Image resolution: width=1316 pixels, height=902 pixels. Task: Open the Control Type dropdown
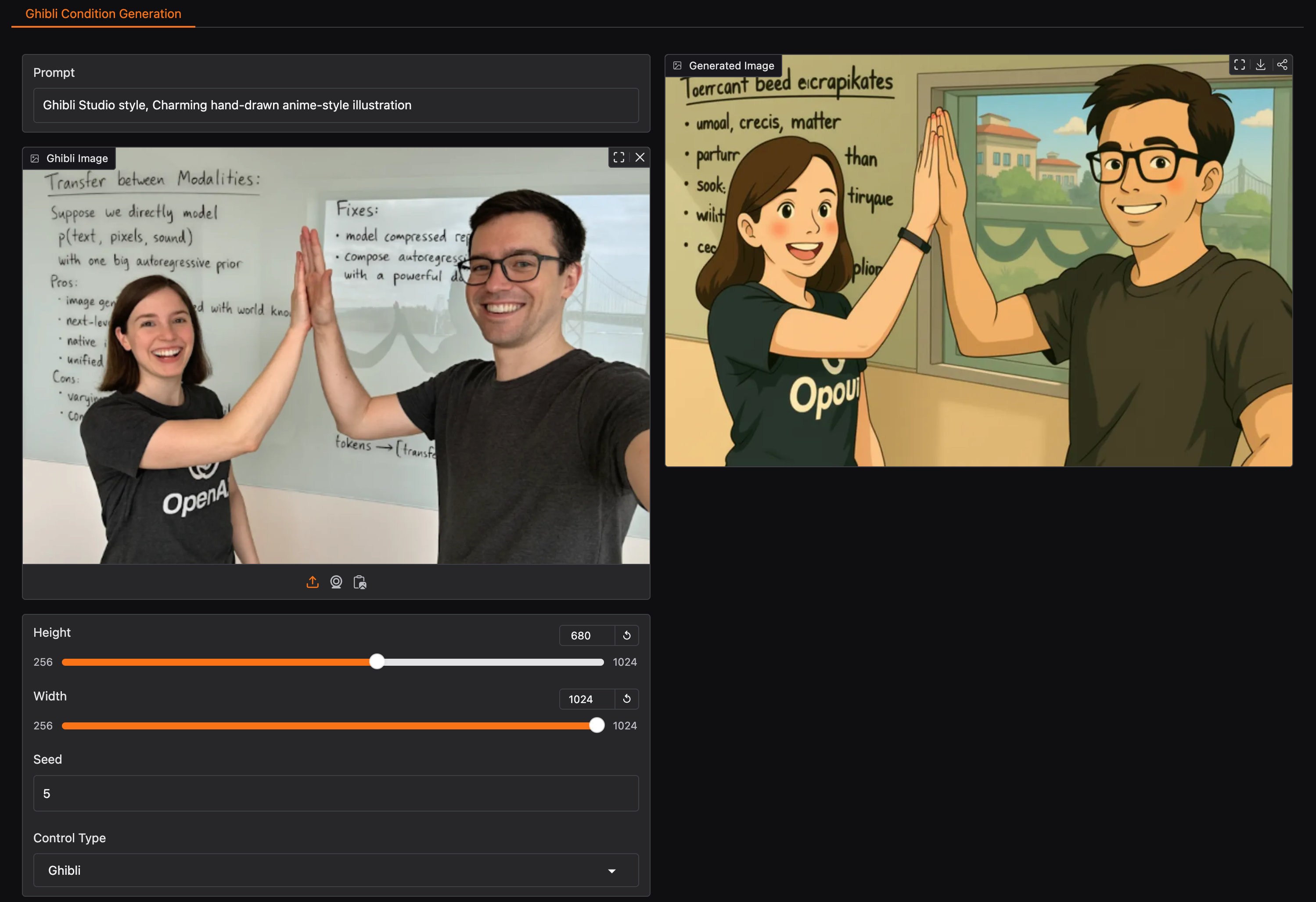[x=335, y=870]
